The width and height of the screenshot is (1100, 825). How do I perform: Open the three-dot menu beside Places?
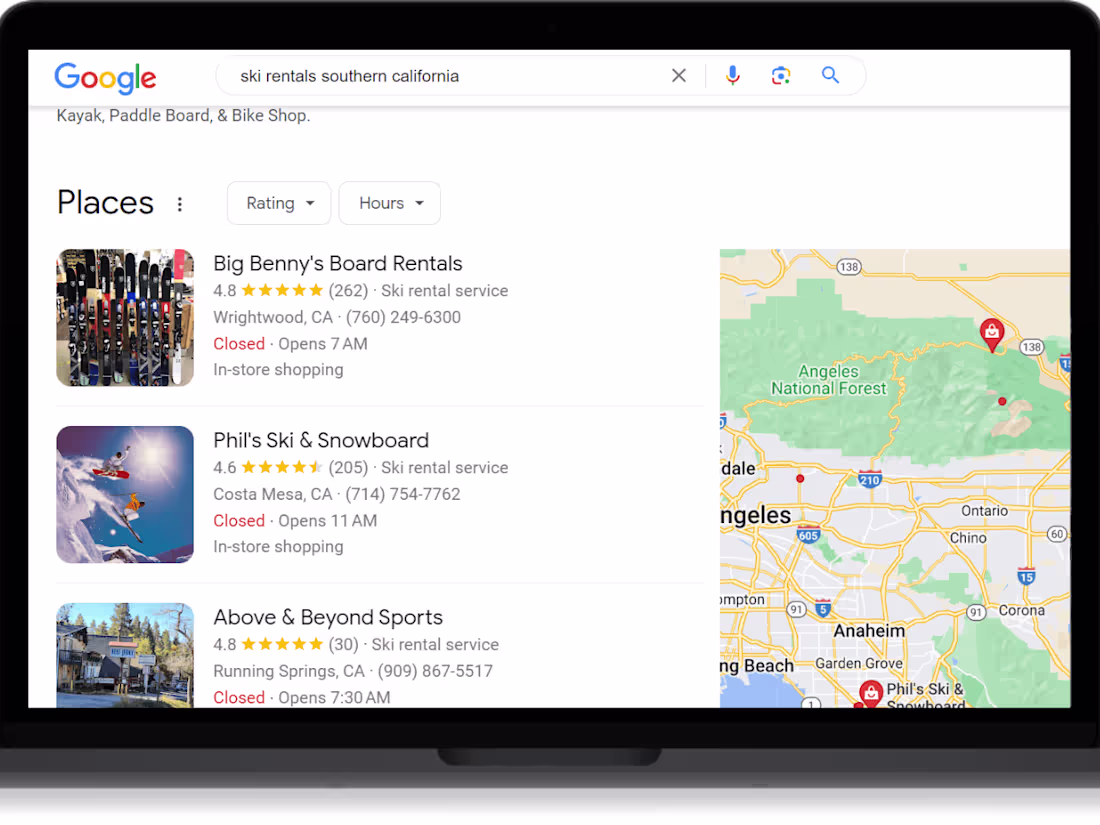click(180, 203)
